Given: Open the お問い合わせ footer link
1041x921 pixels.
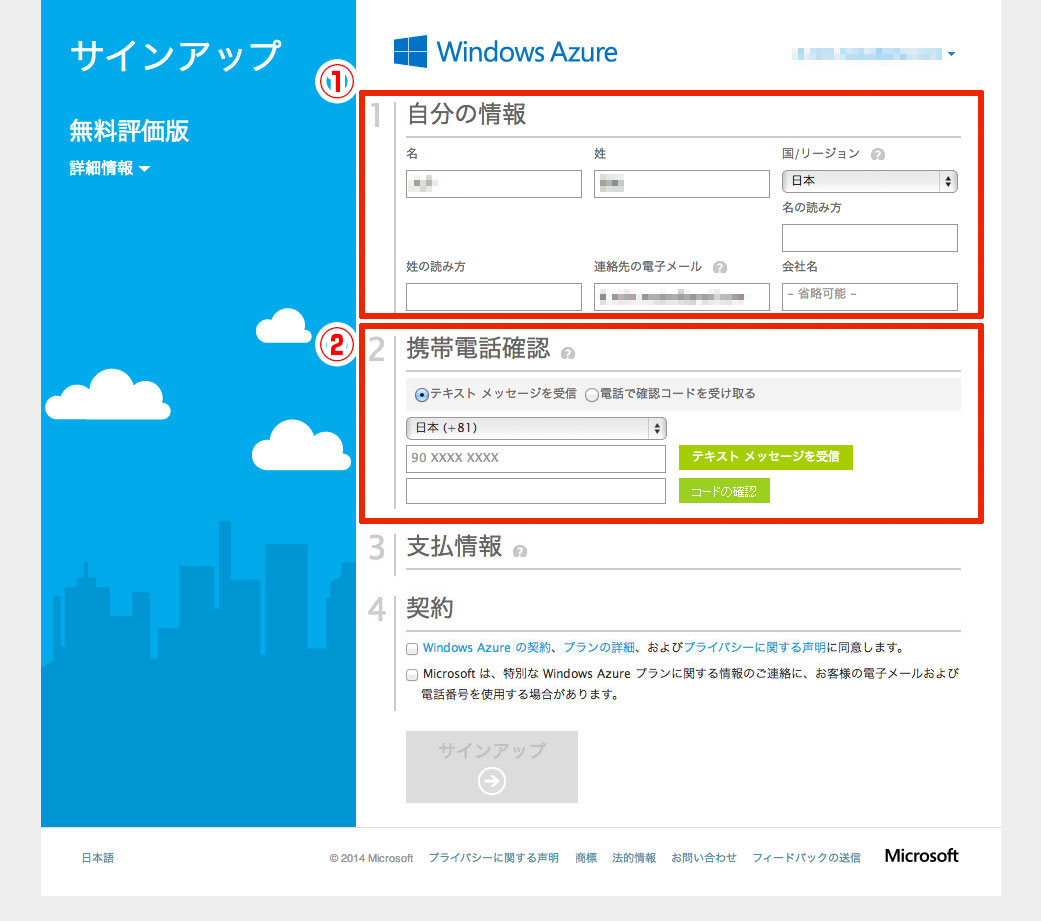Looking at the screenshot, I should 704,858.
